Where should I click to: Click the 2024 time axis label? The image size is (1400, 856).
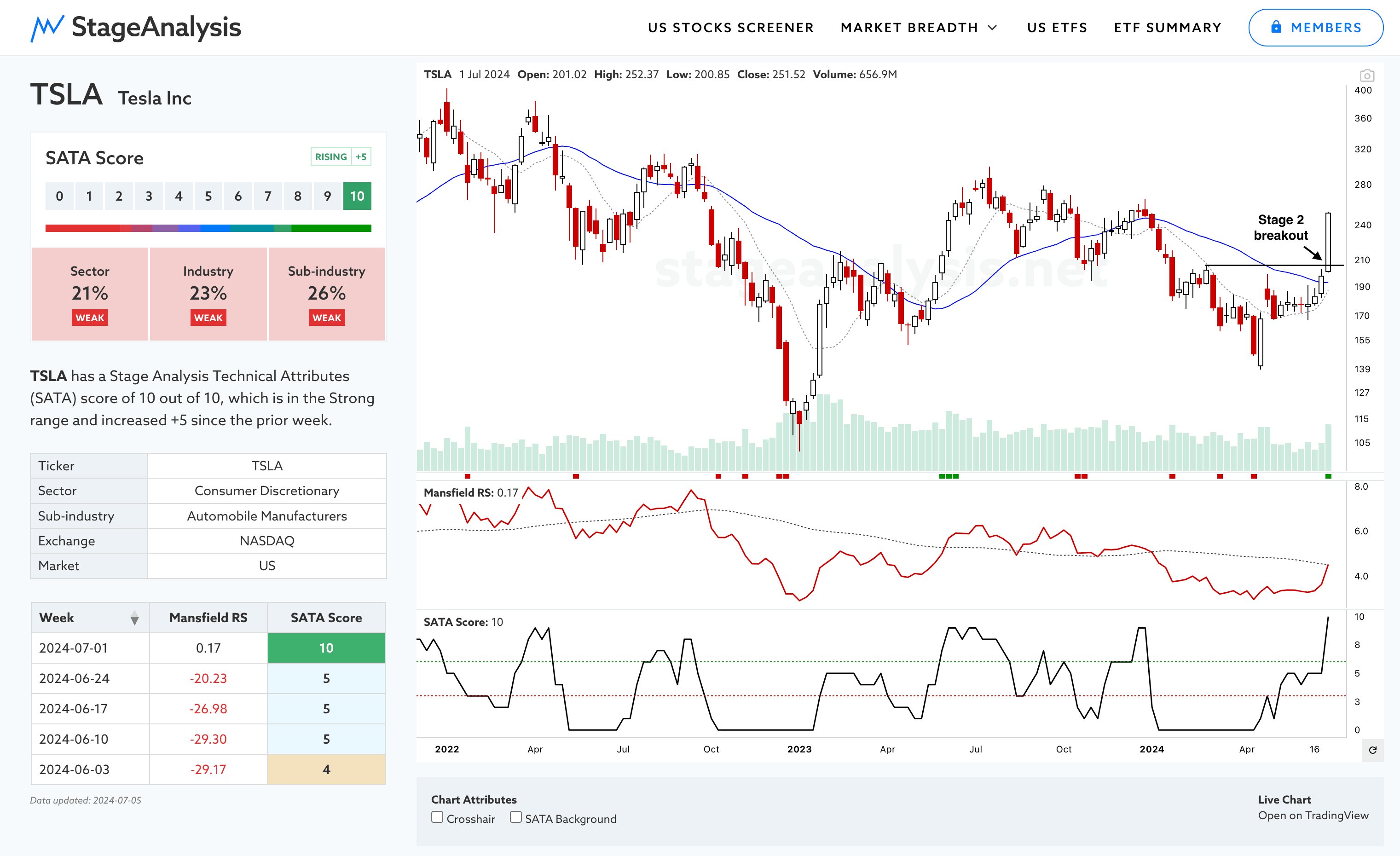click(1151, 749)
